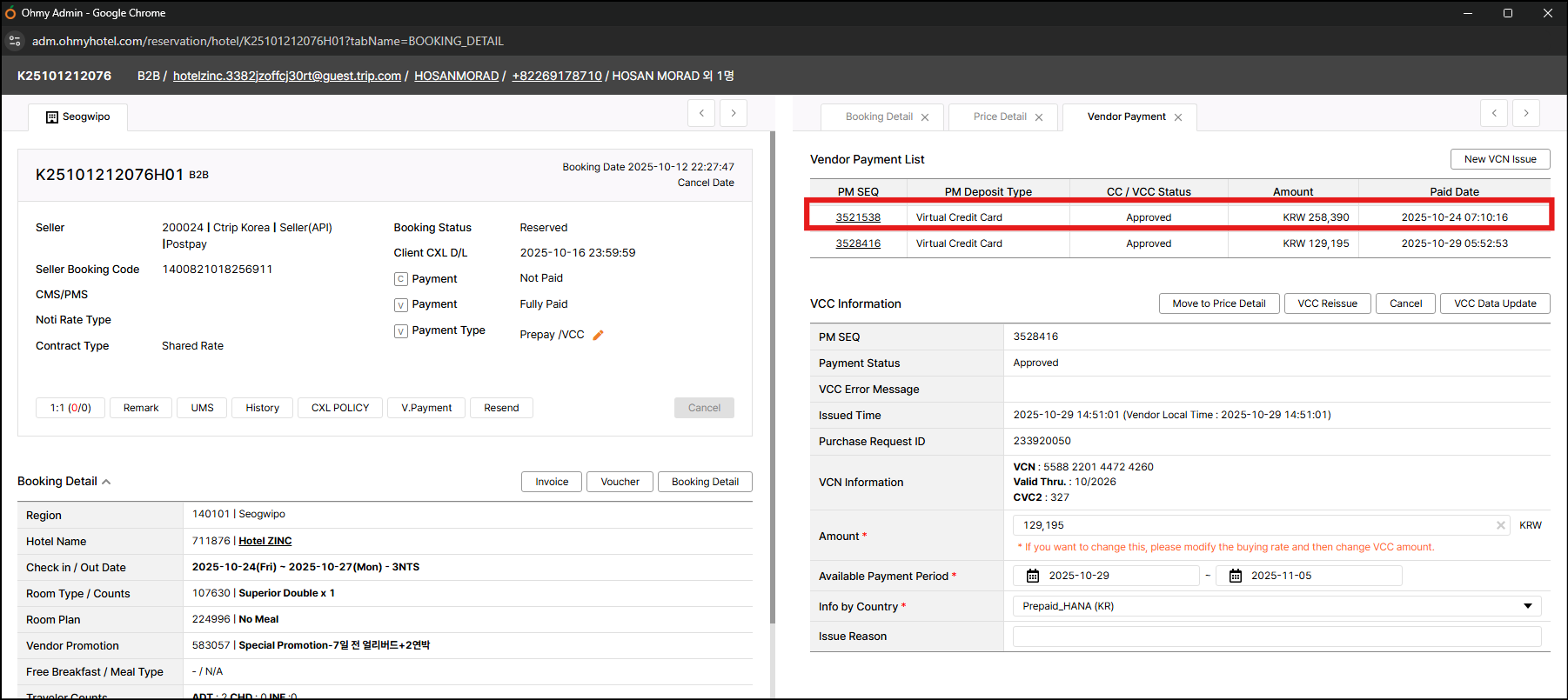Viewport: 1568px width, 700px height.
Task: Click the Issue Reason input field
Action: [x=1276, y=637]
